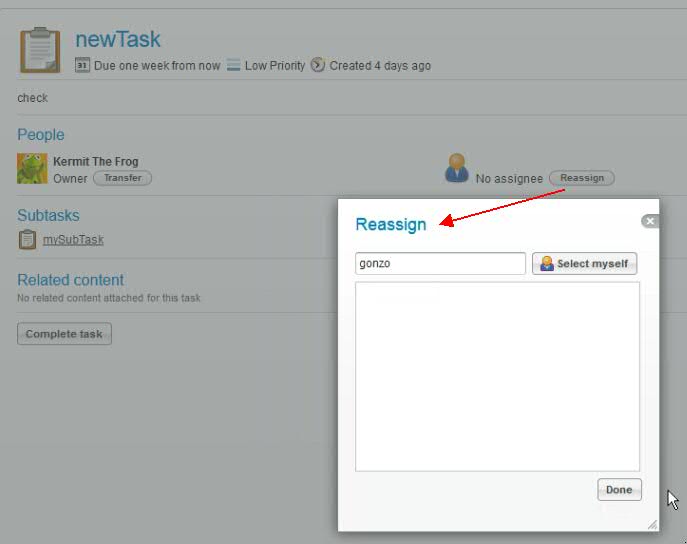Click 'No related content attached' text
This screenshot has height=544, width=687.
coord(109,298)
